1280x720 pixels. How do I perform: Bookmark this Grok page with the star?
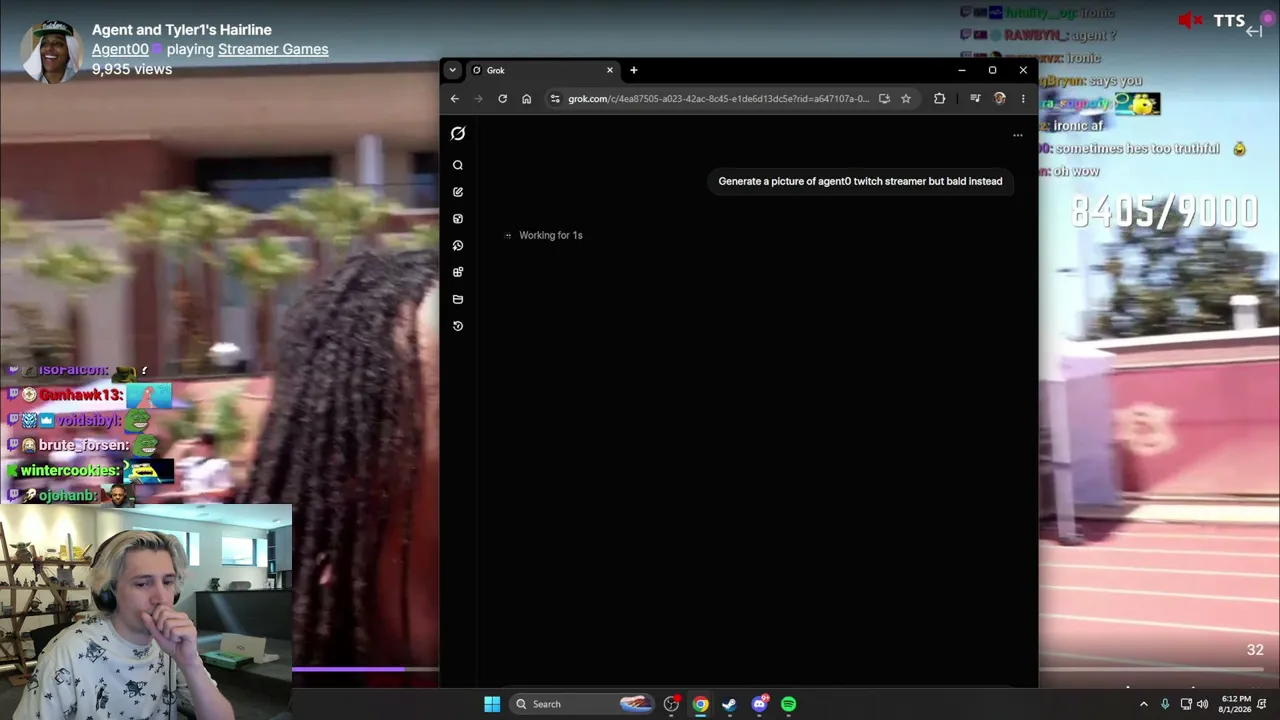pyautogui.click(x=906, y=99)
